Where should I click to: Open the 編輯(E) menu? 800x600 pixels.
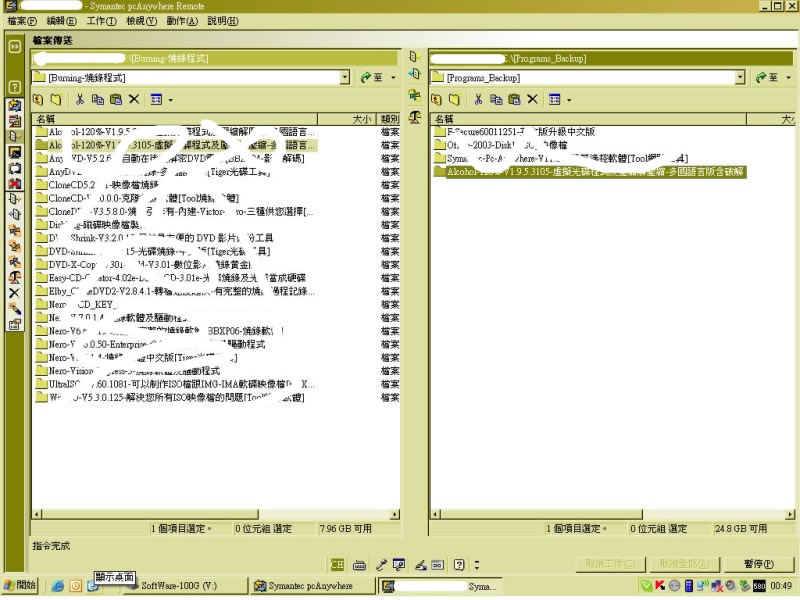pos(62,21)
